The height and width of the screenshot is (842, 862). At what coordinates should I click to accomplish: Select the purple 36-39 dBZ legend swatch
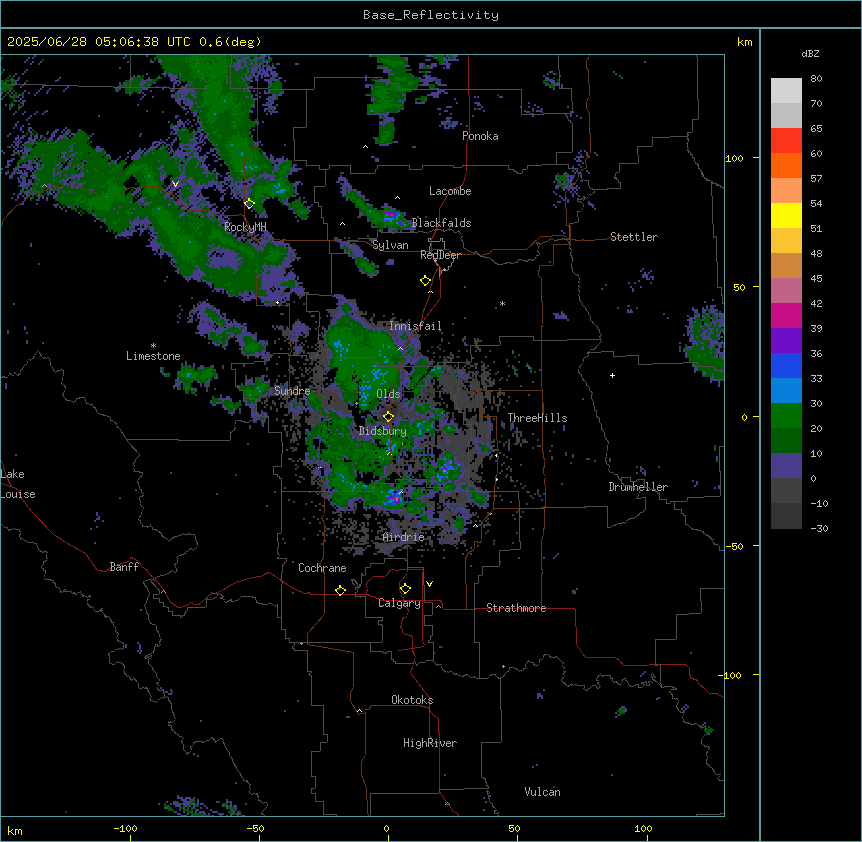(786, 341)
